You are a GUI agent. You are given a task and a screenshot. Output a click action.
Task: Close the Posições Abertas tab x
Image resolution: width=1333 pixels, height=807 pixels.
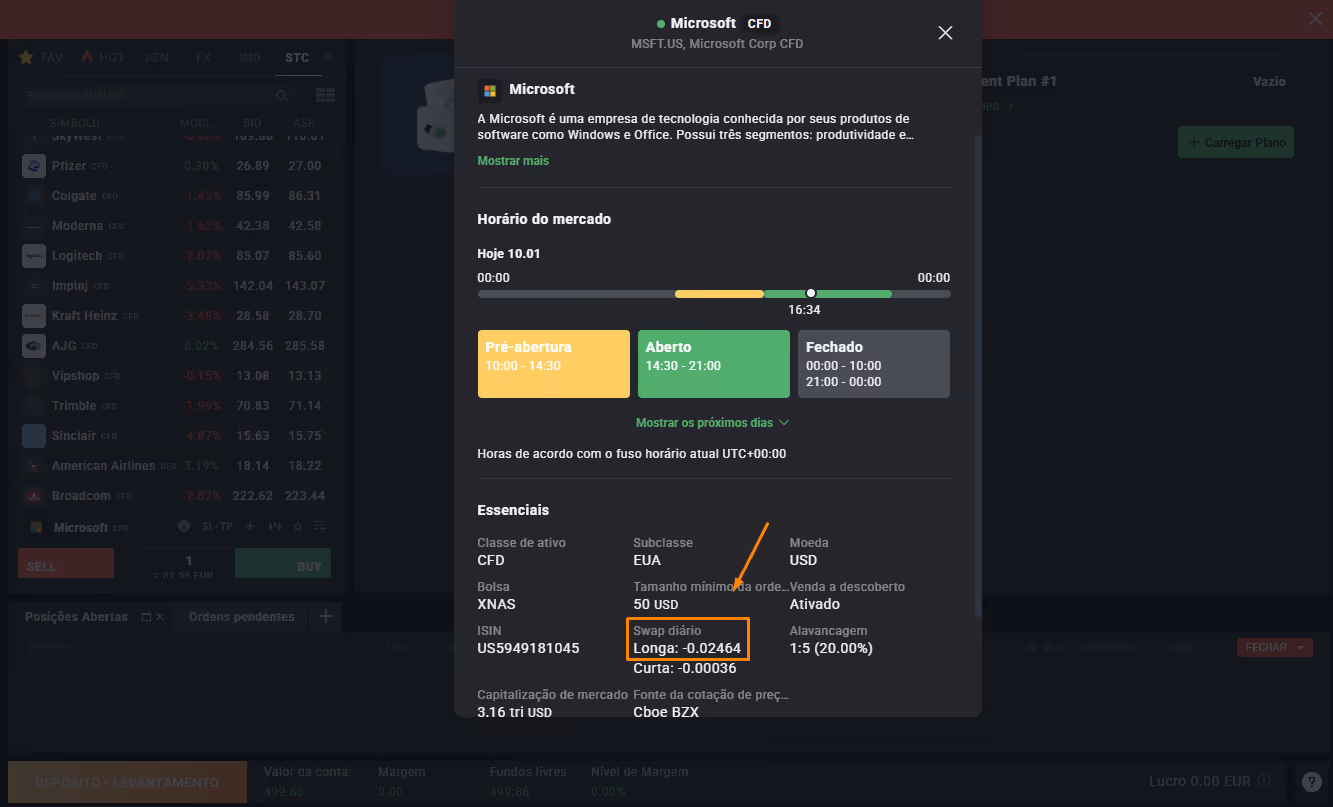[160, 617]
